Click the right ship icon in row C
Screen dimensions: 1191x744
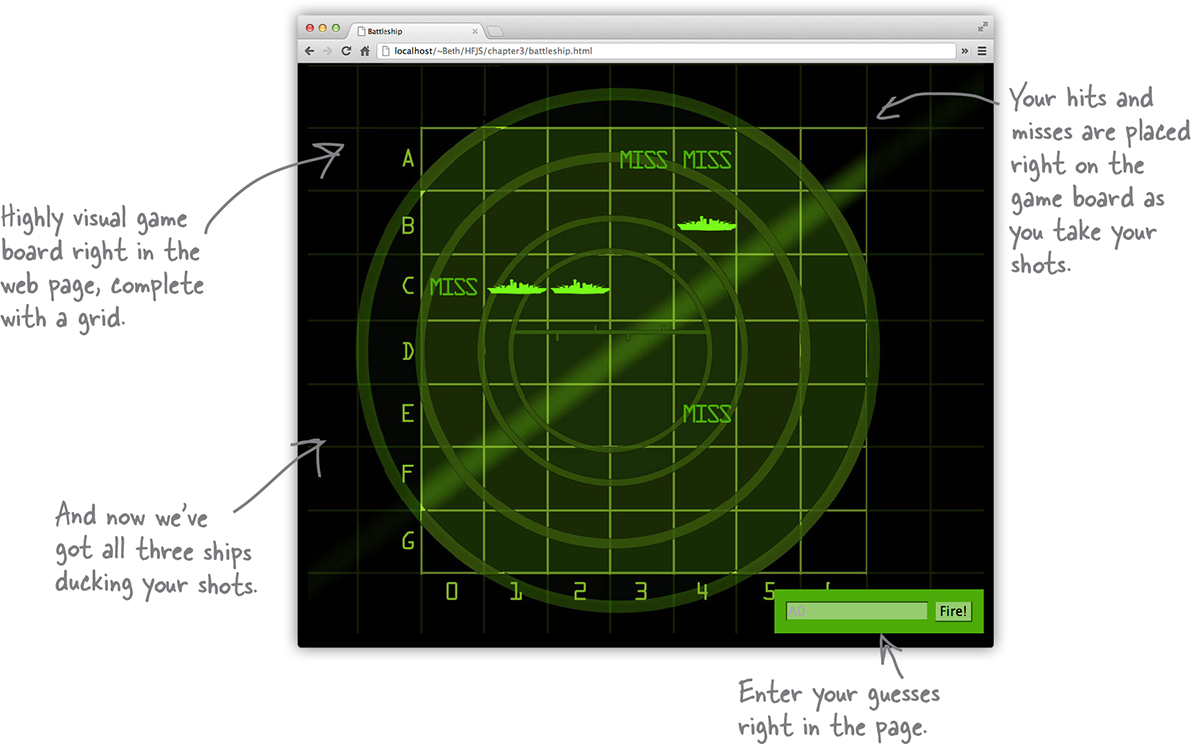click(580, 287)
